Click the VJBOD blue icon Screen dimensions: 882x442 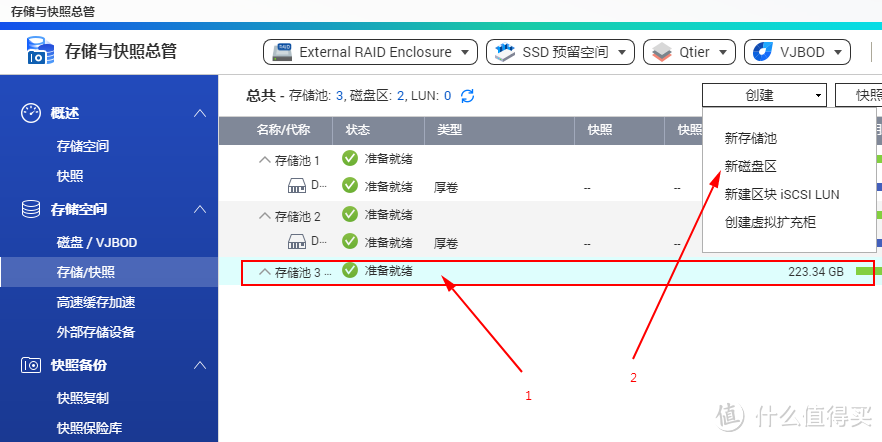point(763,52)
